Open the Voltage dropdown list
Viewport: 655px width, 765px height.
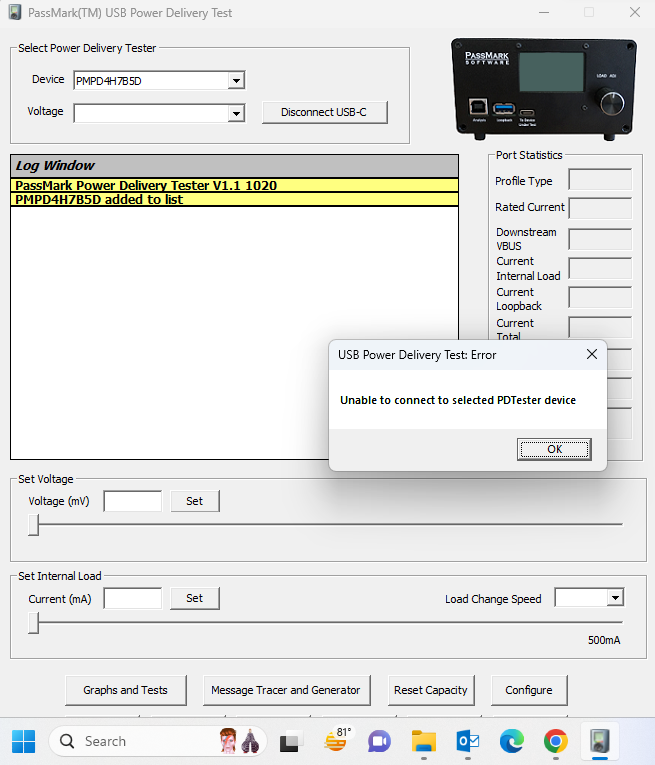click(236, 114)
